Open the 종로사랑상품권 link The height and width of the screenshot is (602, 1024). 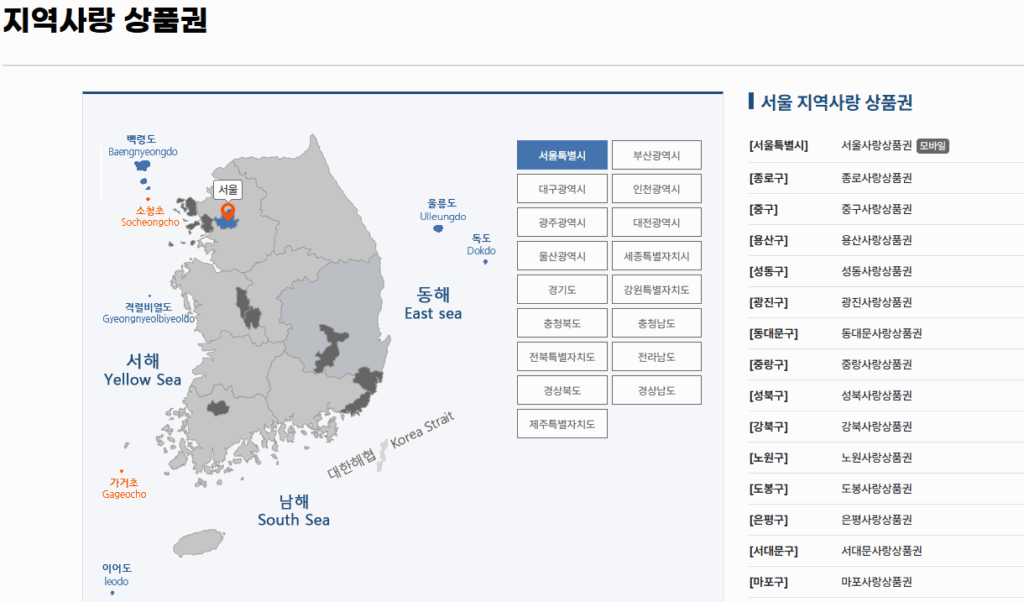[876, 178]
